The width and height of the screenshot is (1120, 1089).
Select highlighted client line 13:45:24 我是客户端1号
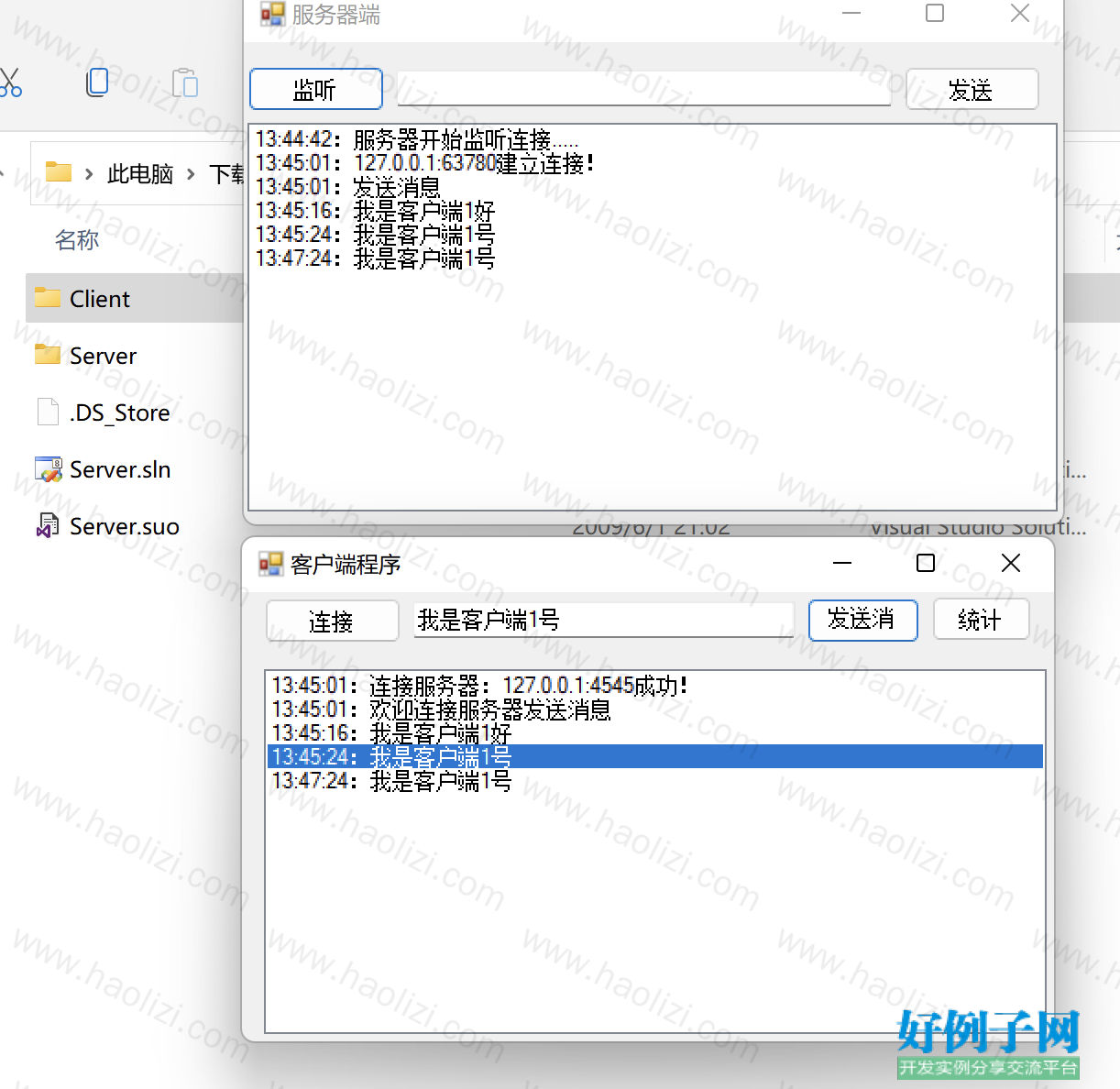[655, 756]
